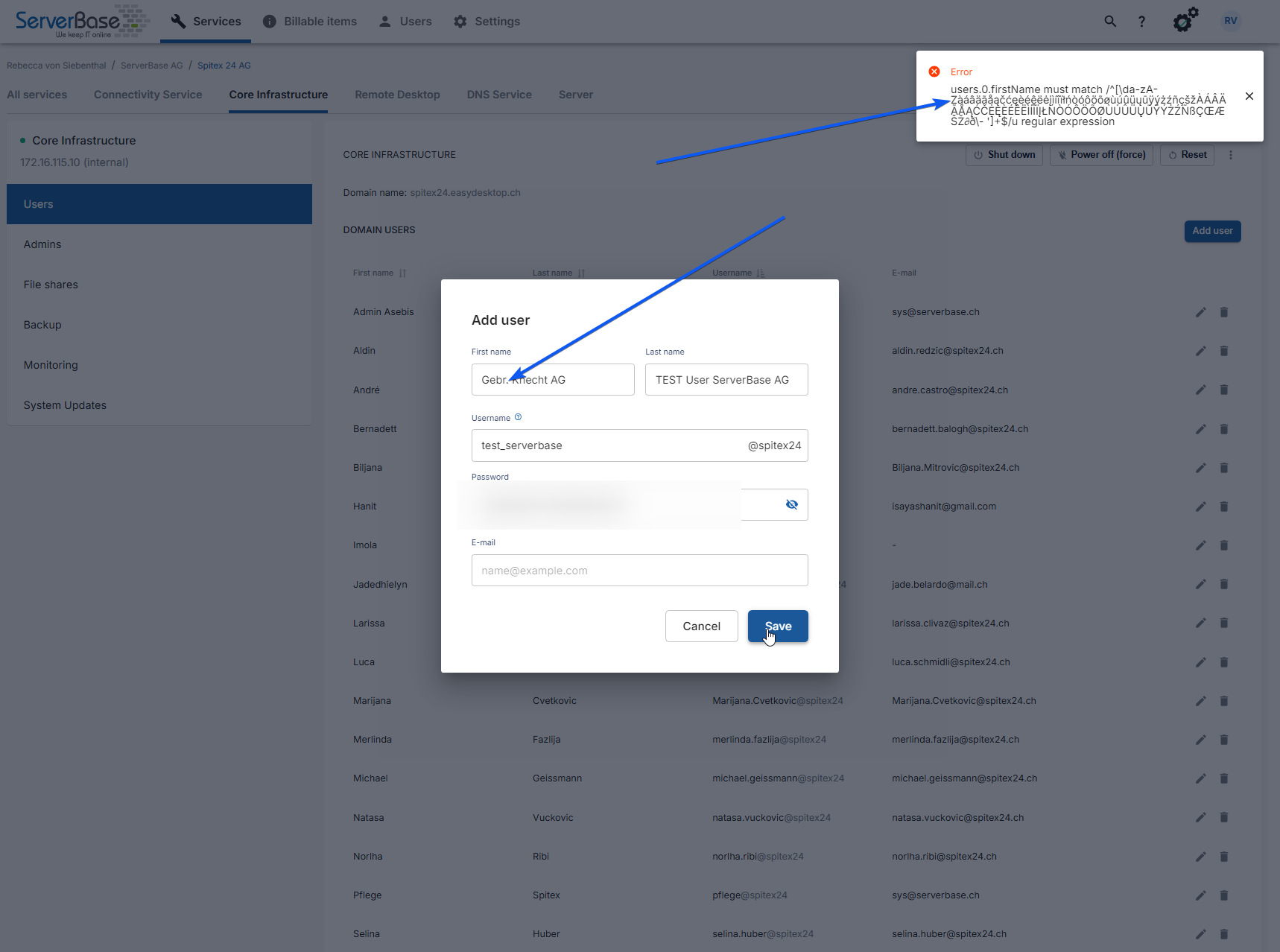Focus the First name field

(x=553, y=380)
